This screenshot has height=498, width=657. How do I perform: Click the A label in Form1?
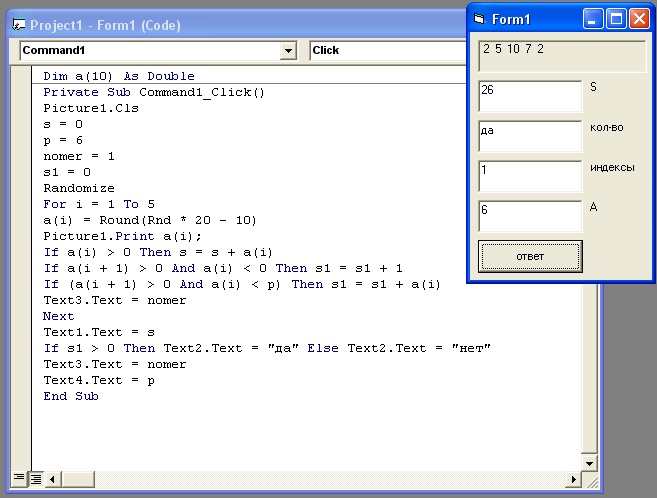click(593, 206)
